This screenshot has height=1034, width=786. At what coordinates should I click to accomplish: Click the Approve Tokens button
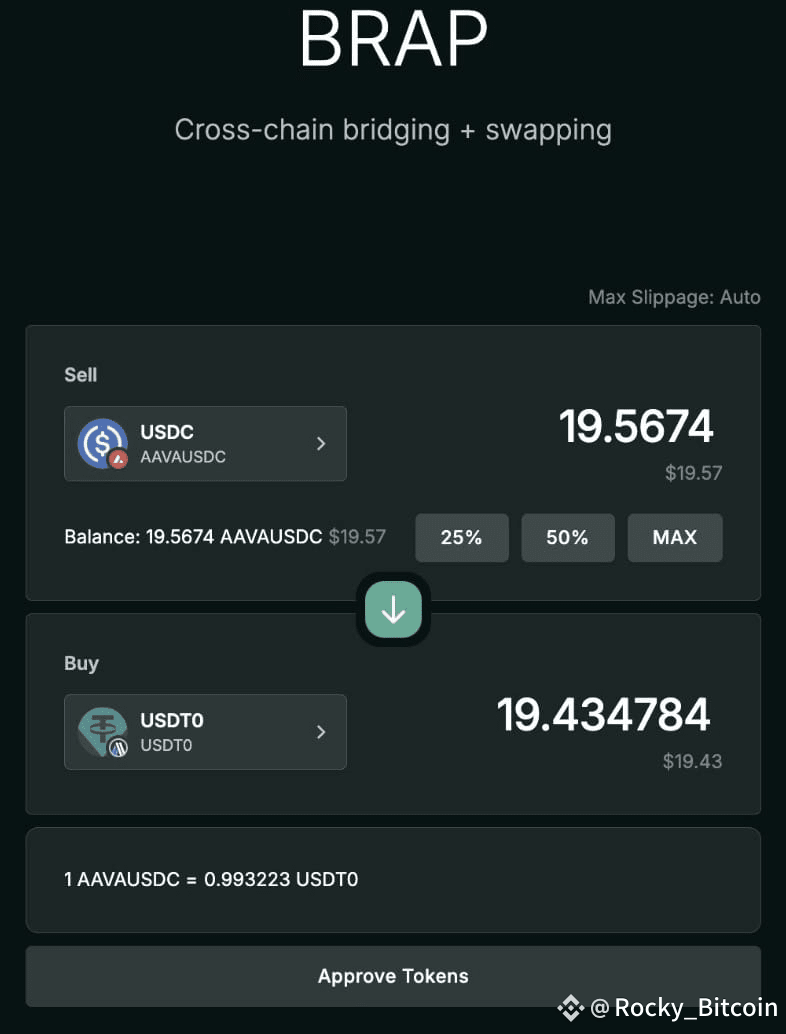click(x=393, y=976)
